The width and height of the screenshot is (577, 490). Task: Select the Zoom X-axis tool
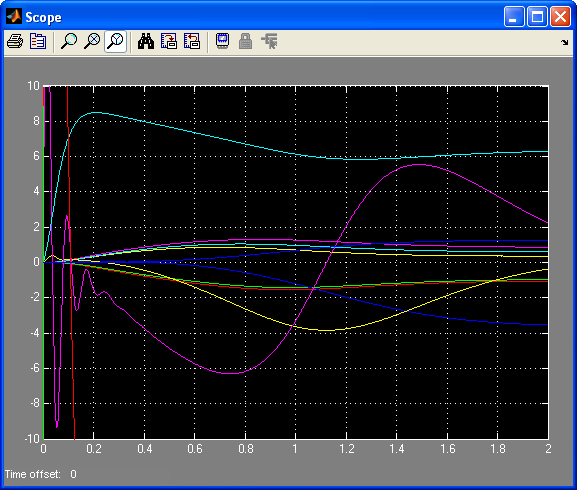point(92,41)
